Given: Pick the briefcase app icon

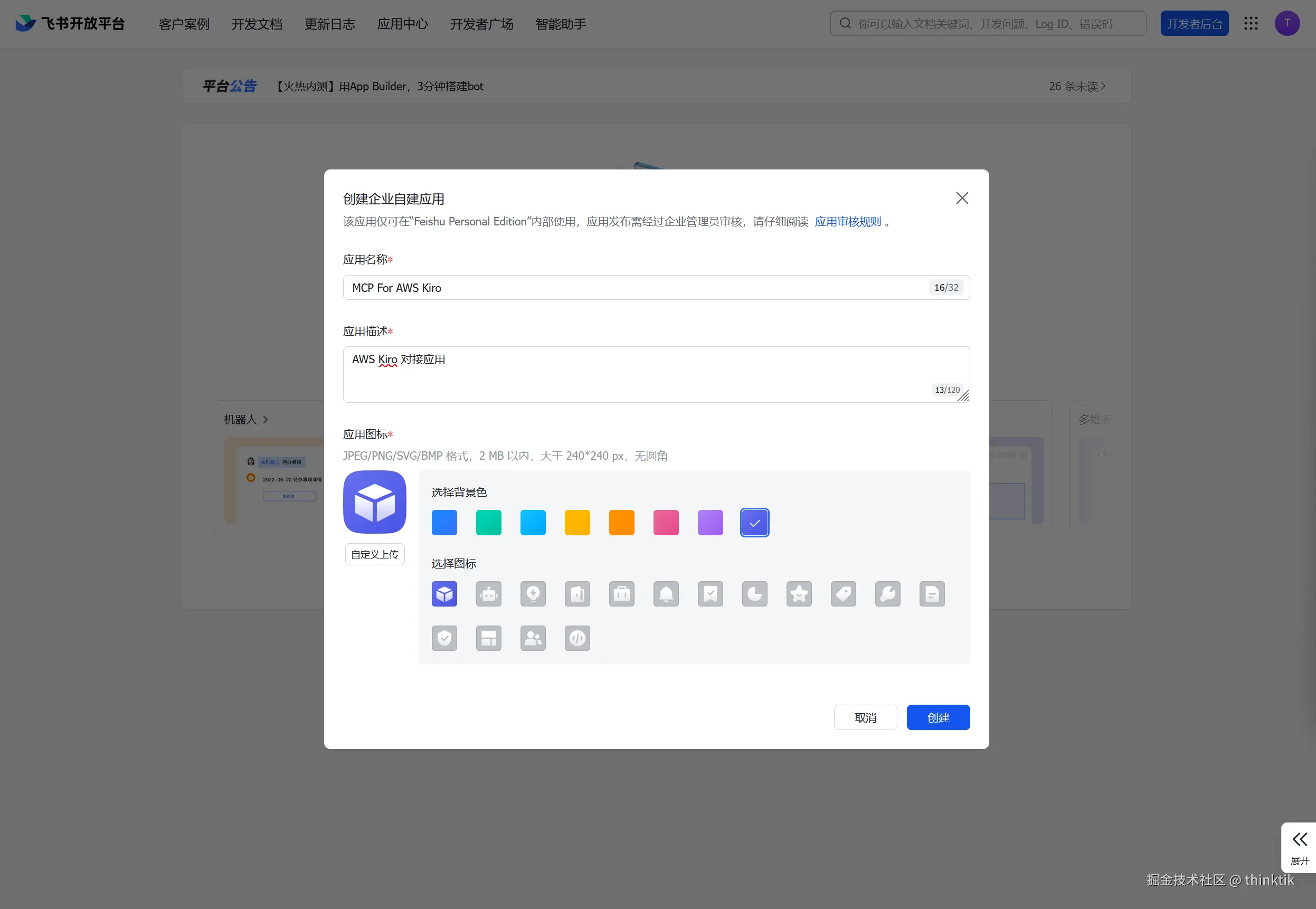Looking at the screenshot, I should pos(621,594).
